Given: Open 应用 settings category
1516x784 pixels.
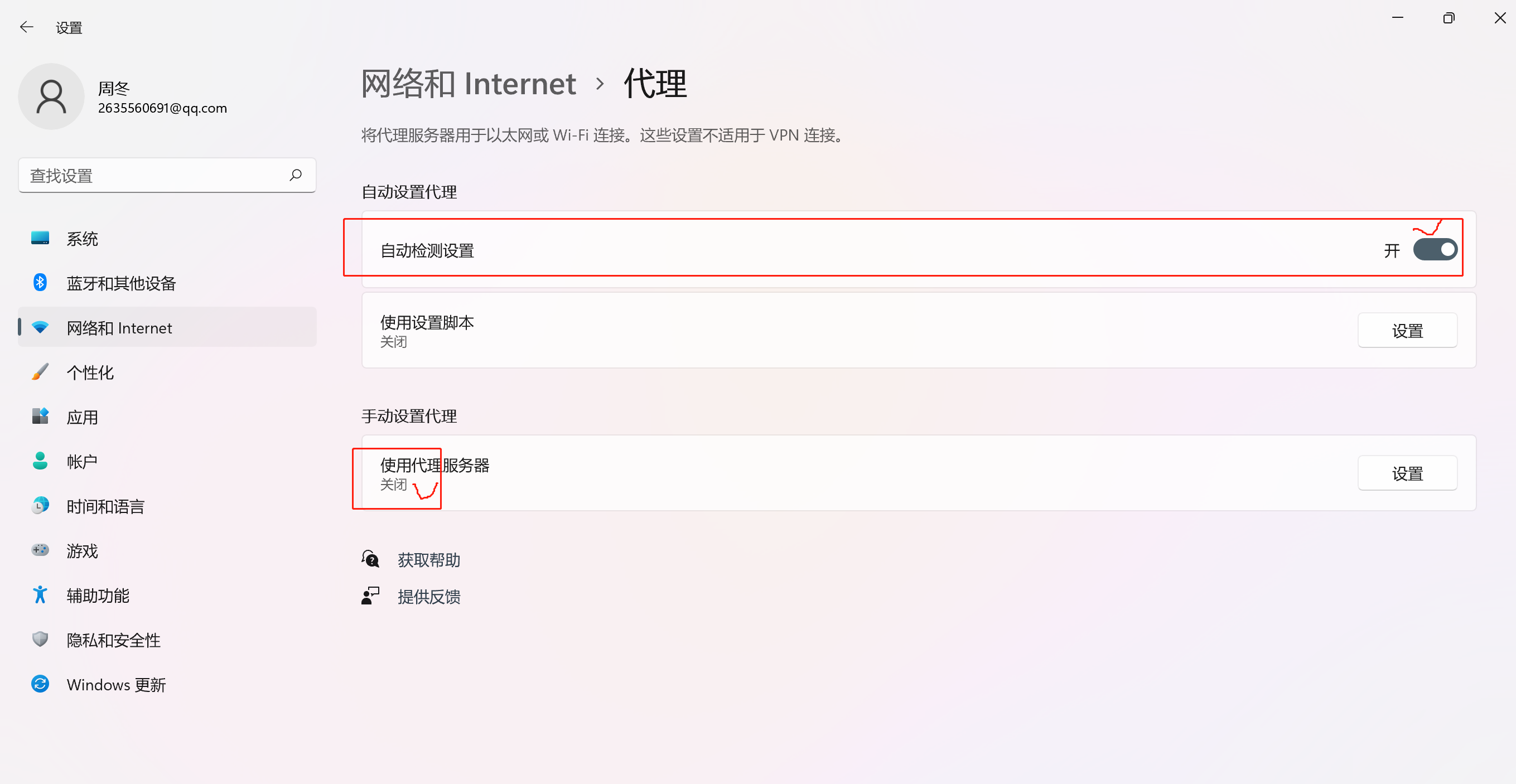Looking at the screenshot, I should tap(83, 417).
